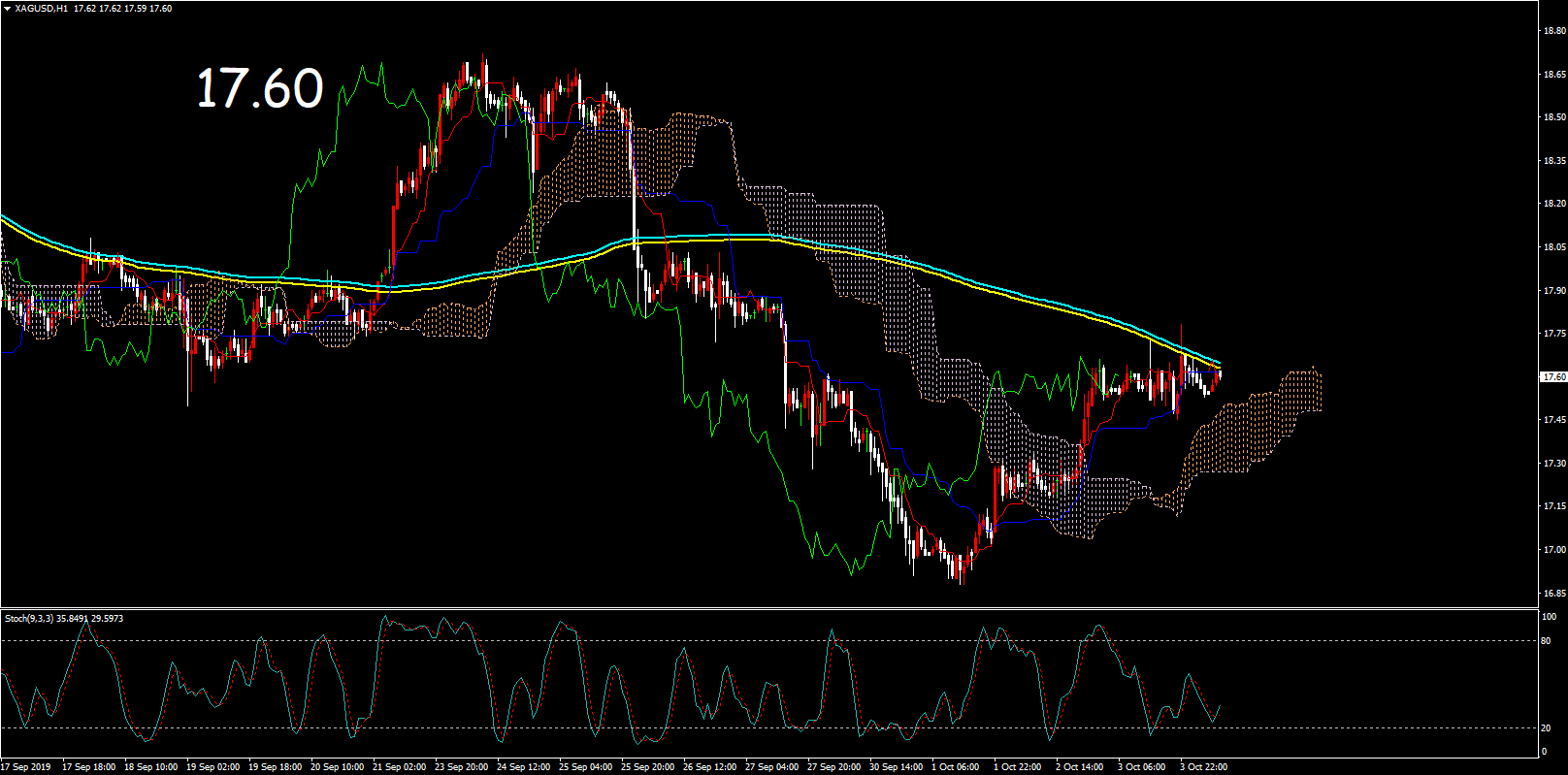Click the 17 Sep 18:00 time label
This screenshot has width=1568, height=775.
click(x=88, y=767)
